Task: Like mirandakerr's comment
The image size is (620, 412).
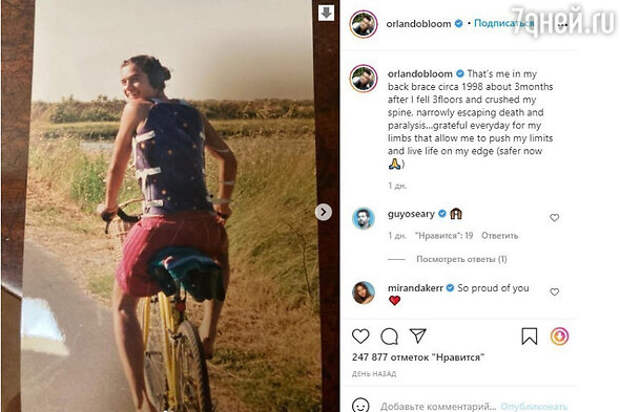Action: [x=554, y=292]
